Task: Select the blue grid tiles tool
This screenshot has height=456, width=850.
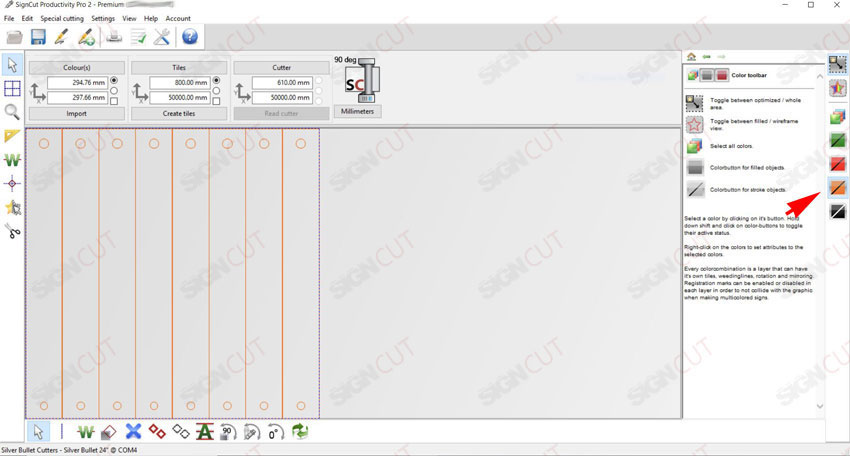Action: pyautogui.click(x=12, y=88)
